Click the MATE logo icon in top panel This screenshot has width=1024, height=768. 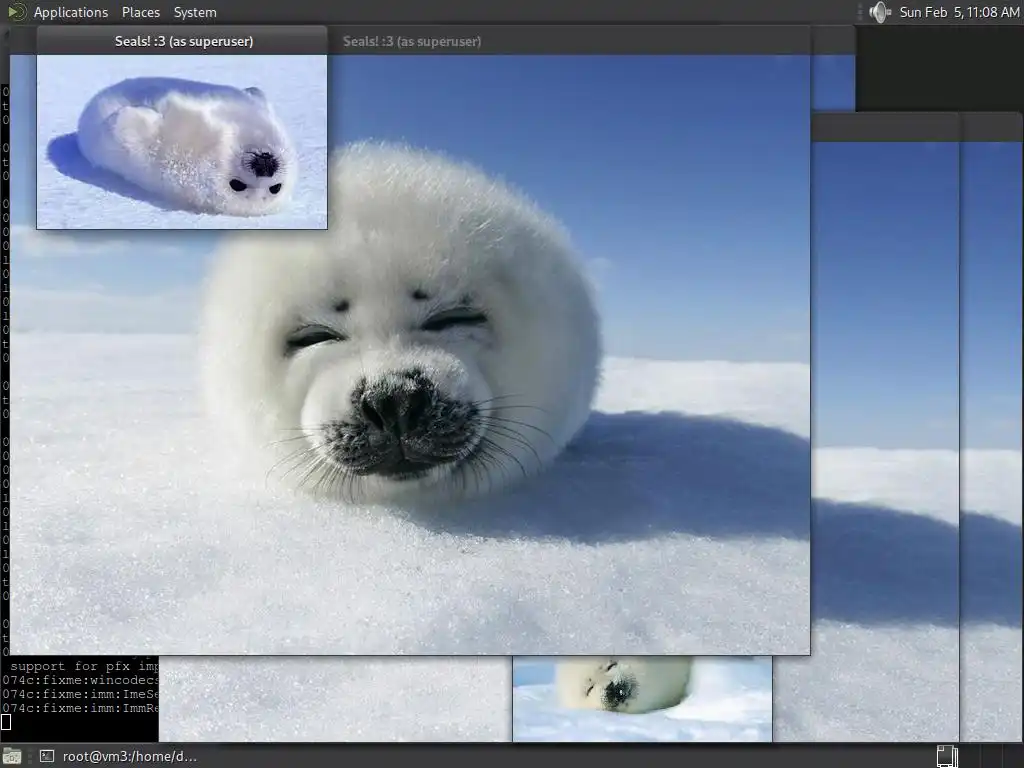[16, 12]
